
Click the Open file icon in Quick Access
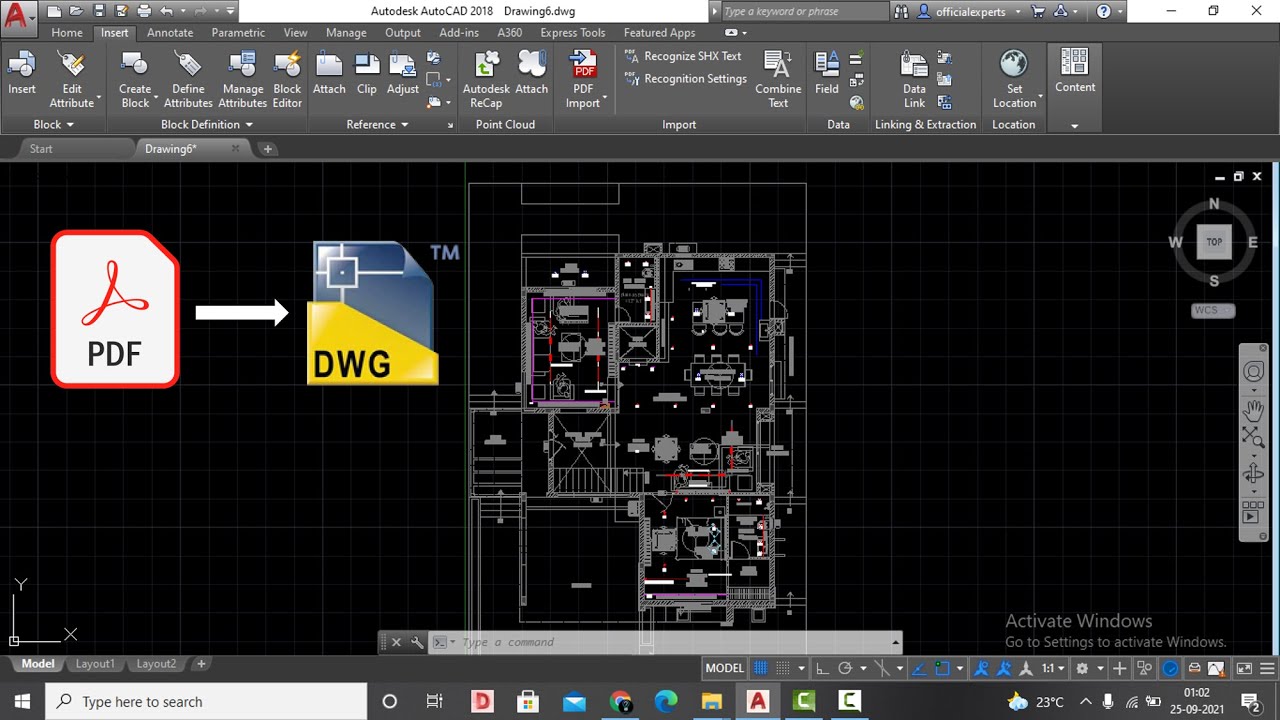point(76,11)
